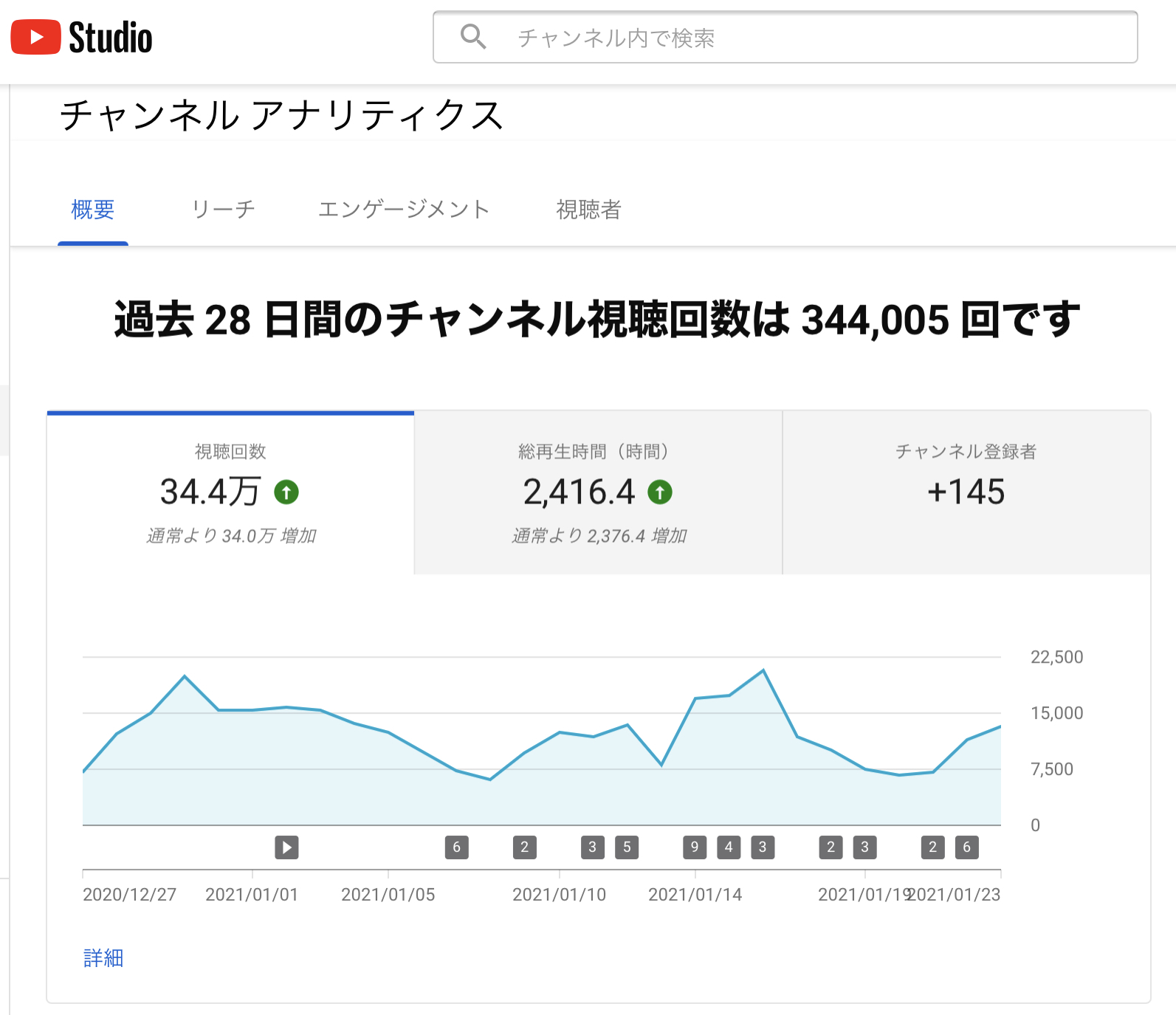The height and width of the screenshot is (1015, 1176).
Task: Click the '2' marker near 2021/01/10
Action: point(525,847)
